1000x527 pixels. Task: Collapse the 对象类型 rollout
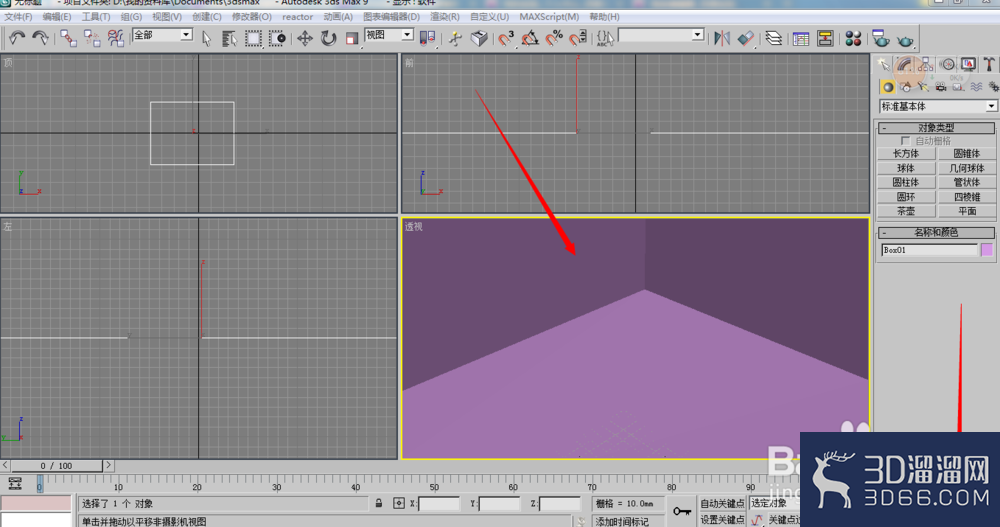pyautogui.click(x=936, y=128)
